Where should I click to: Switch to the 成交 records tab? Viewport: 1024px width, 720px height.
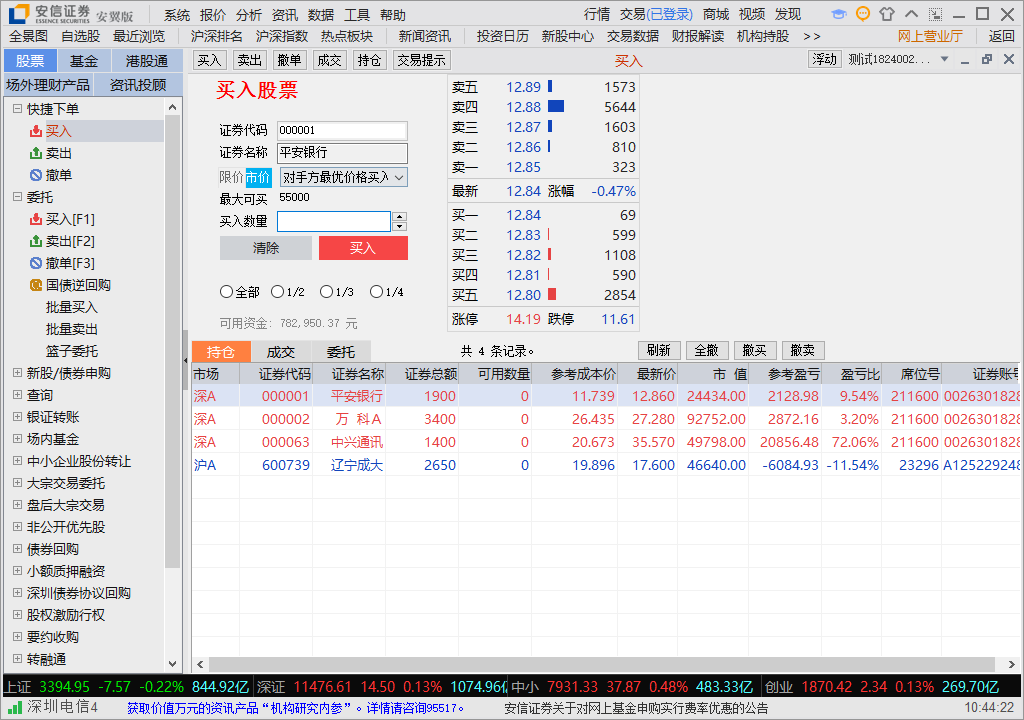click(x=281, y=352)
